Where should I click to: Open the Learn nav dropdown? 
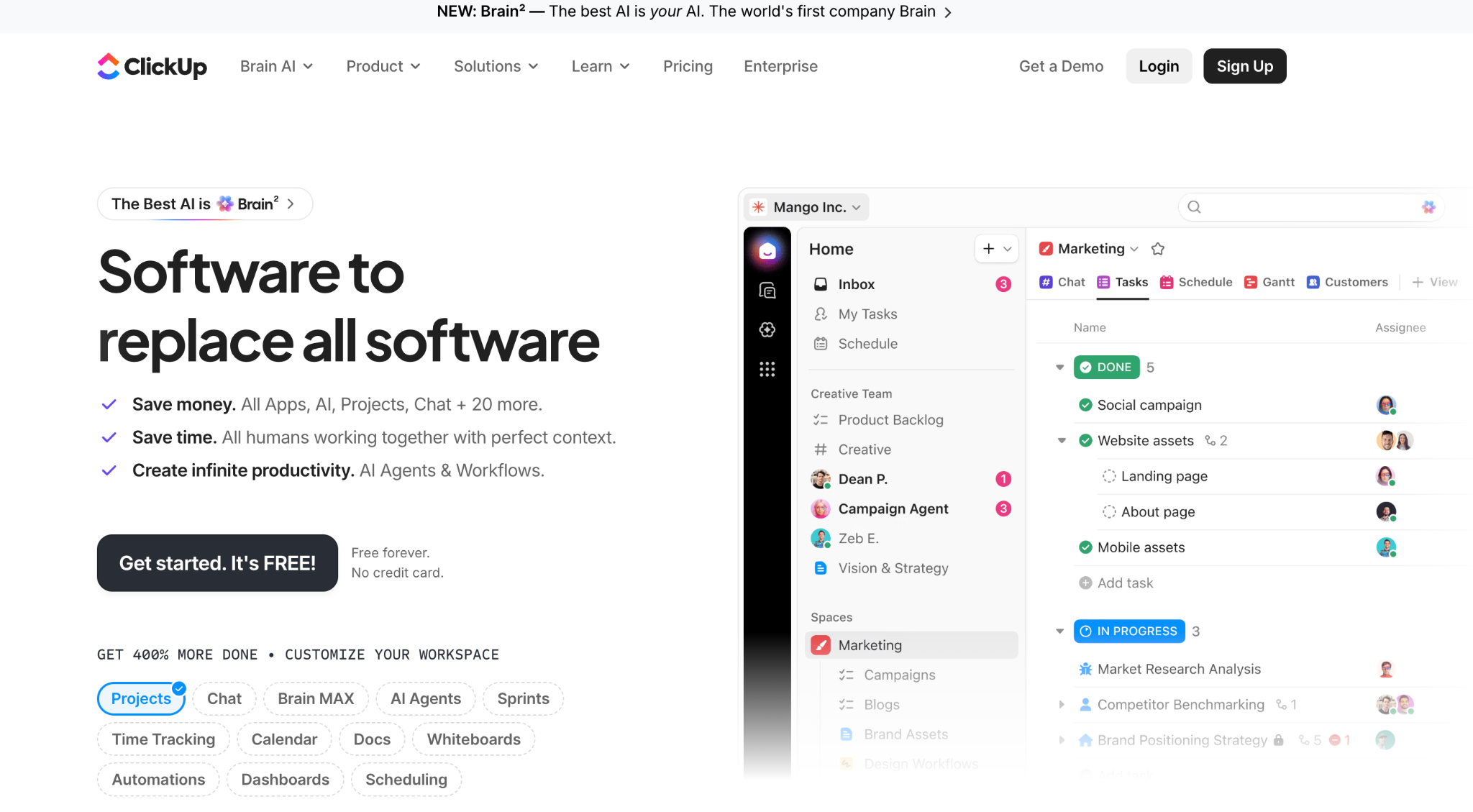[601, 66]
